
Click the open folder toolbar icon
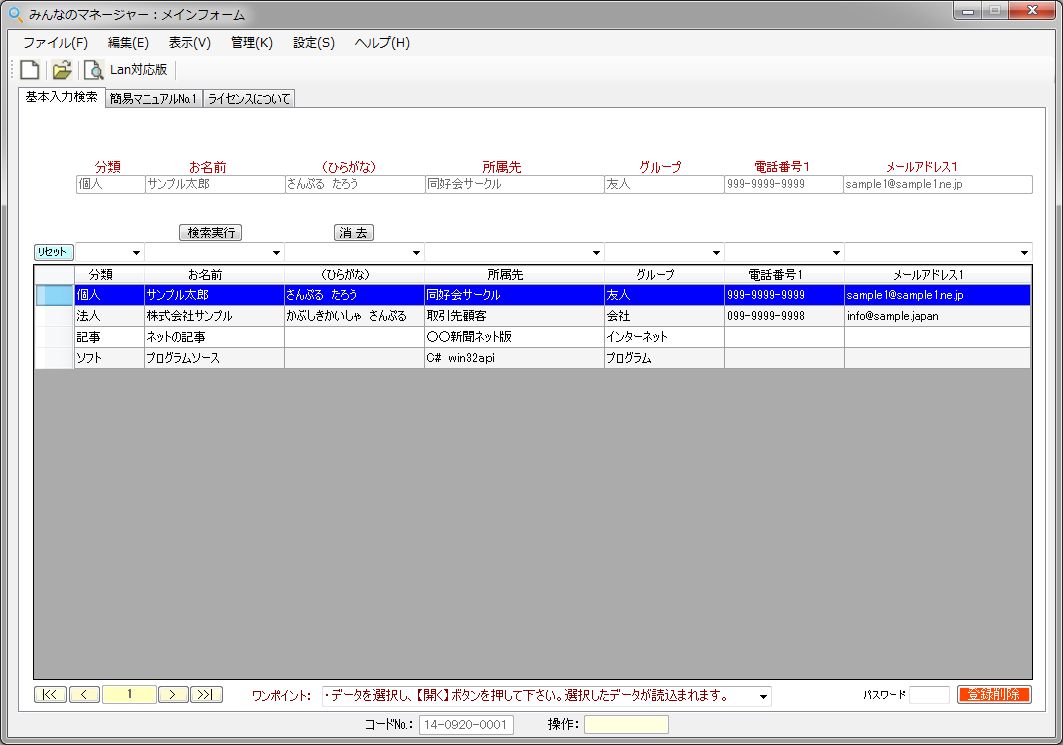pos(62,70)
